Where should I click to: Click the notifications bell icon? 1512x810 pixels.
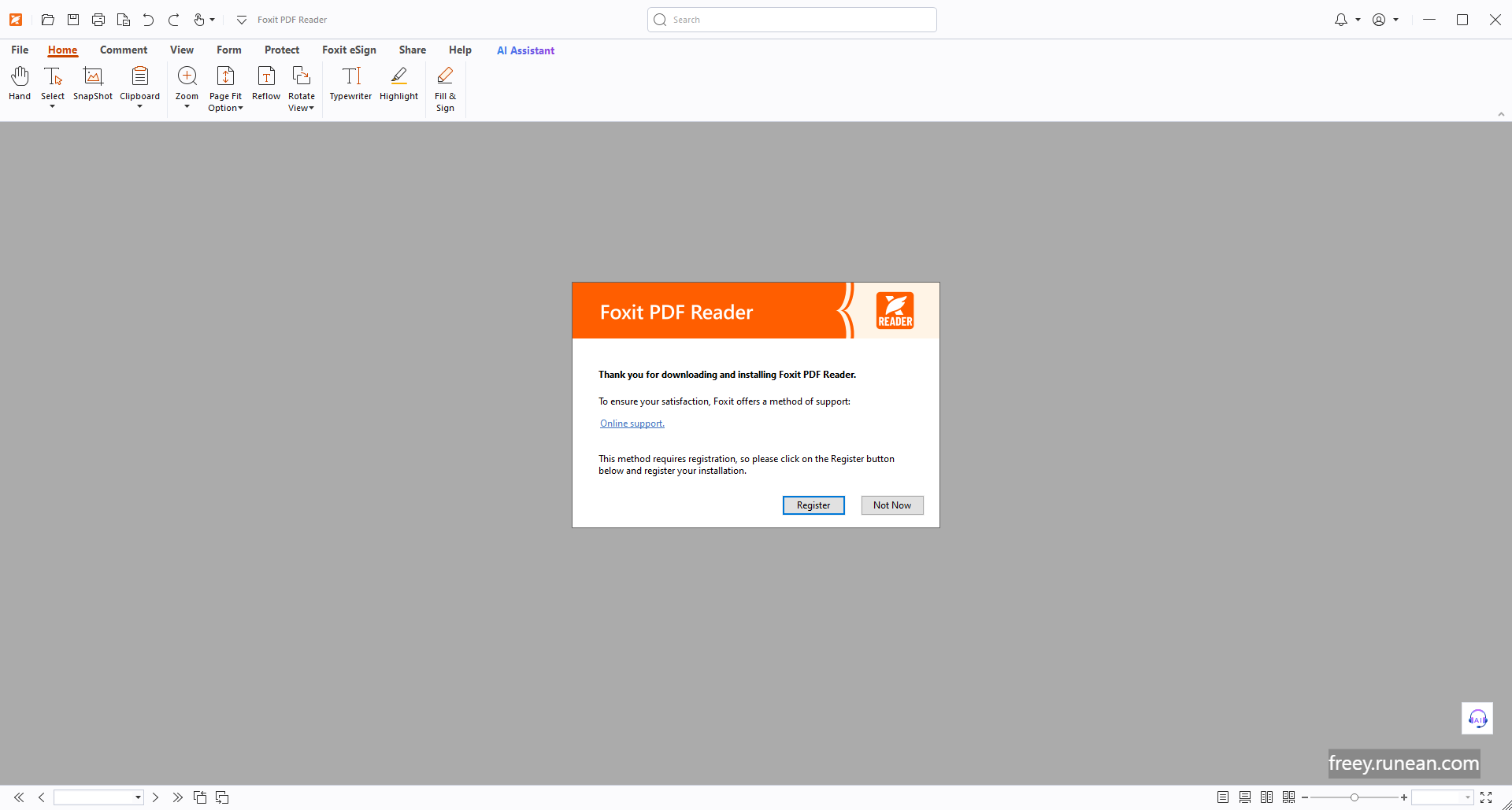click(x=1341, y=20)
